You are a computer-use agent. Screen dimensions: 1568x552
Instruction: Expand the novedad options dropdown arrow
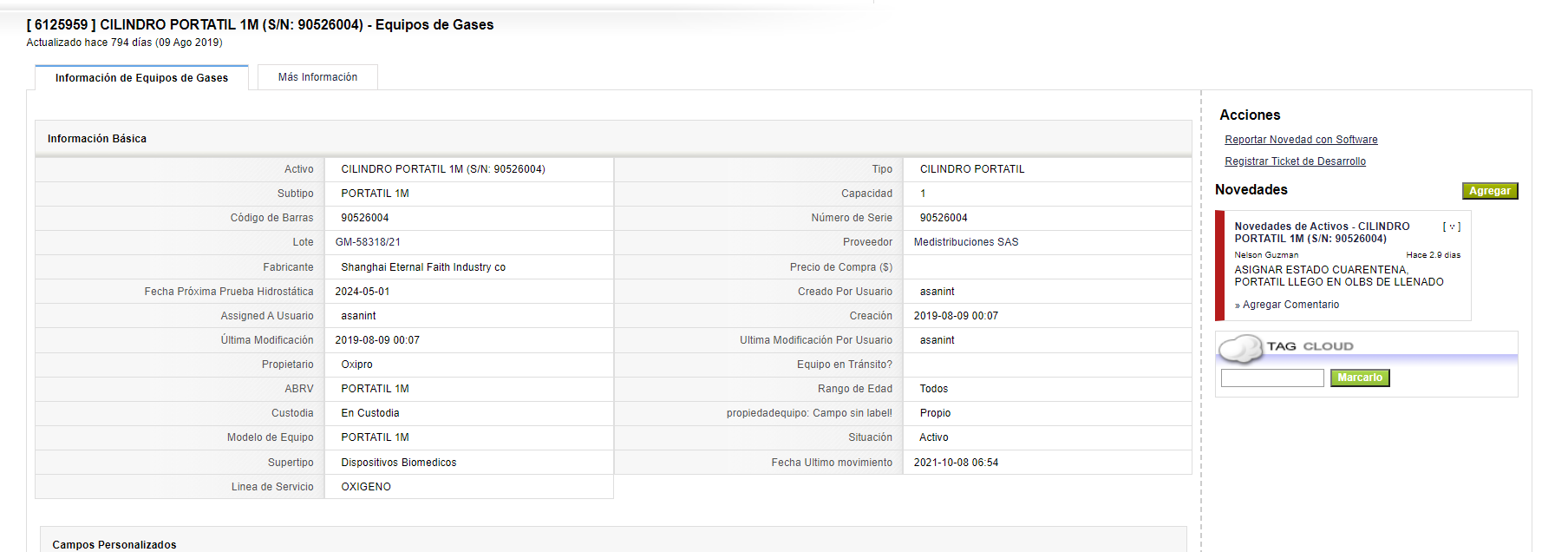1452,227
